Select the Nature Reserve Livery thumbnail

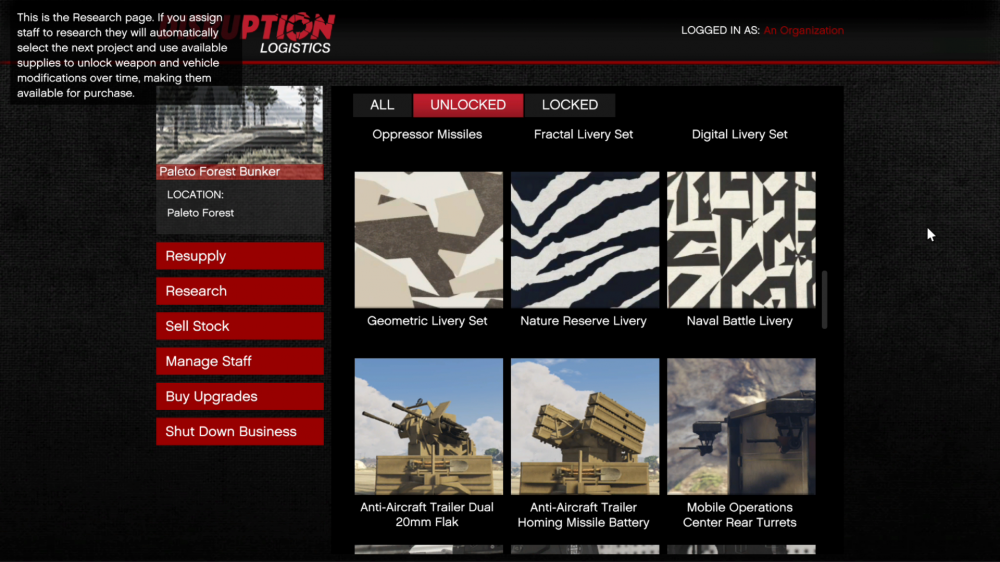click(x=585, y=240)
